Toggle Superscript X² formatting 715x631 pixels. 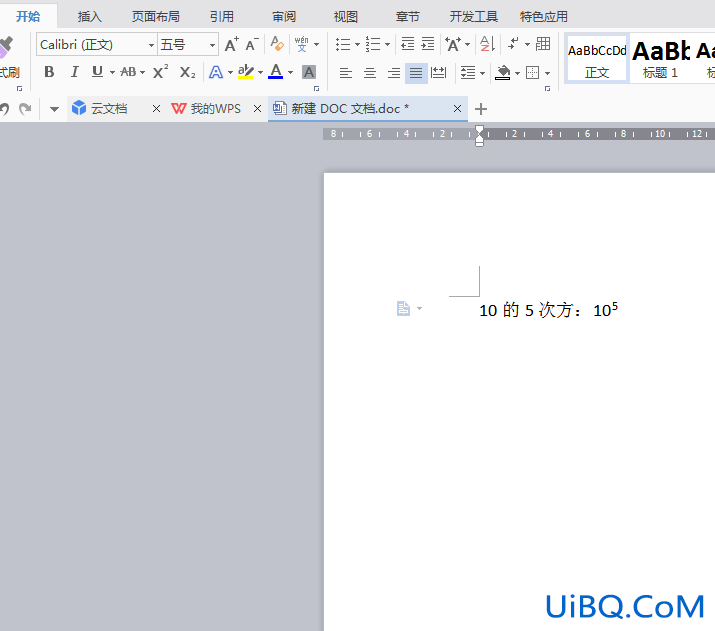[x=160, y=72]
